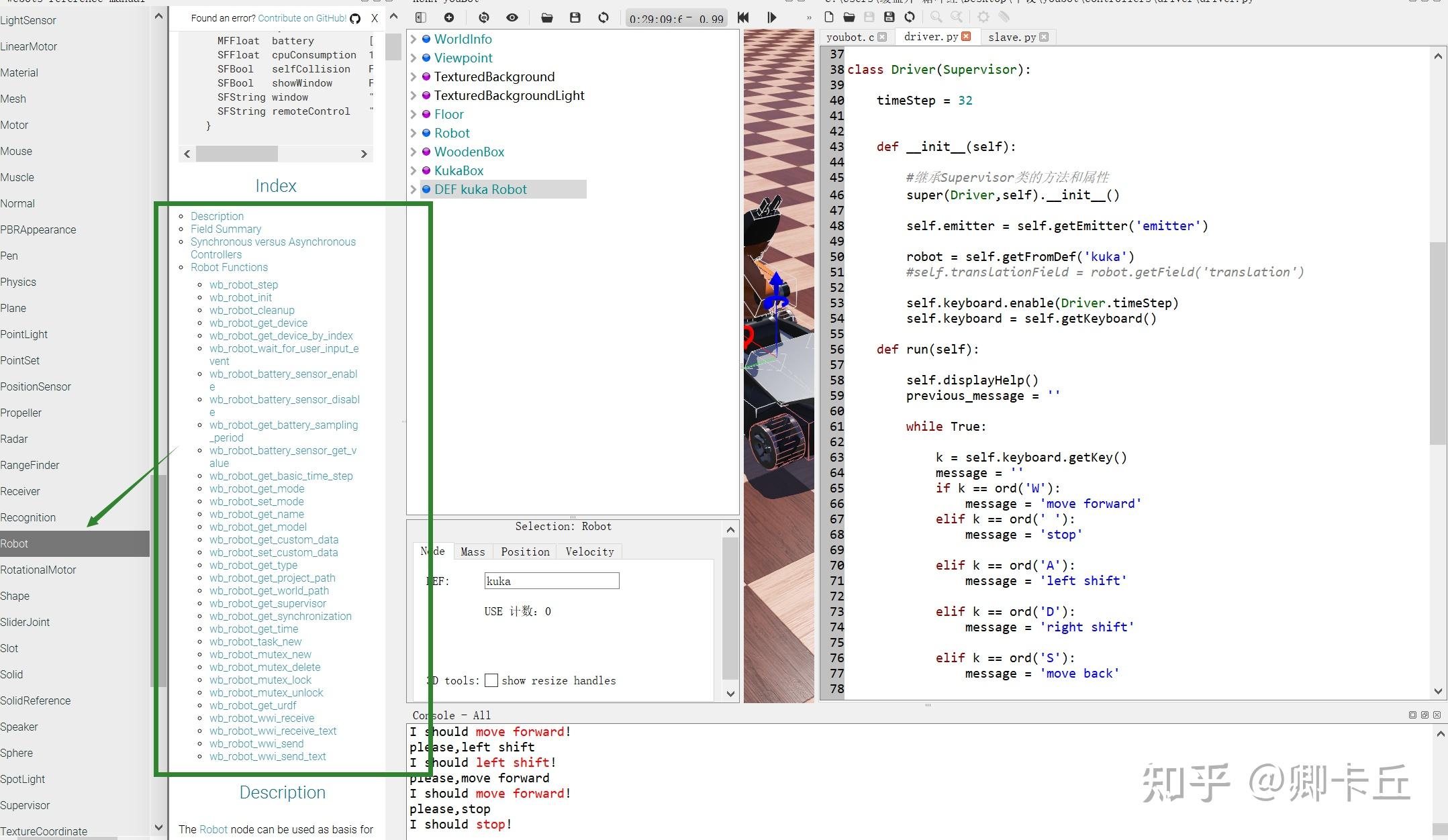
Task: Click the save world floppy icon
Action: pyautogui.click(x=575, y=17)
